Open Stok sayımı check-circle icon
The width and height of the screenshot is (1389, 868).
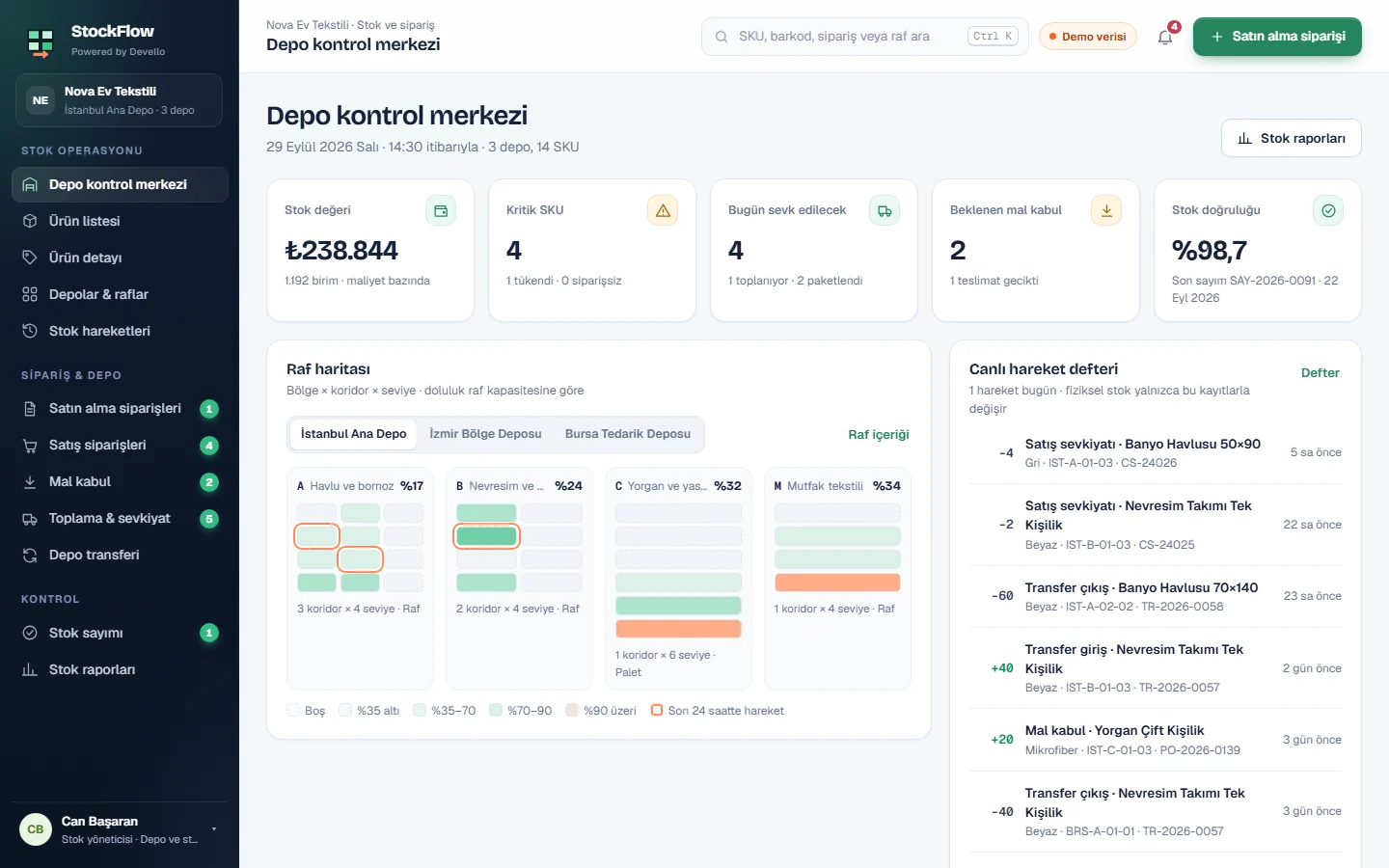(x=30, y=633)
